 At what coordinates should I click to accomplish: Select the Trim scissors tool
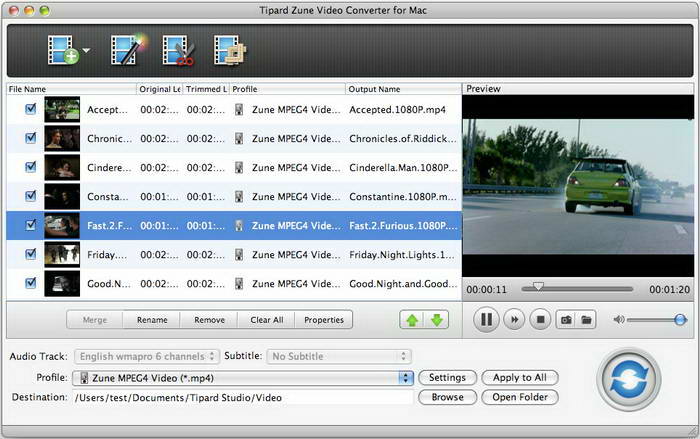(x=178, y=50)
